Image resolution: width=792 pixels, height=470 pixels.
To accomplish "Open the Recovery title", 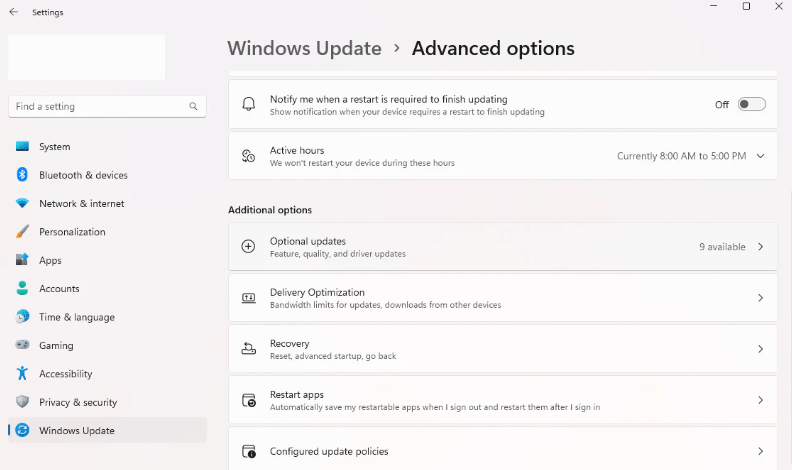I will pos(289,343).
